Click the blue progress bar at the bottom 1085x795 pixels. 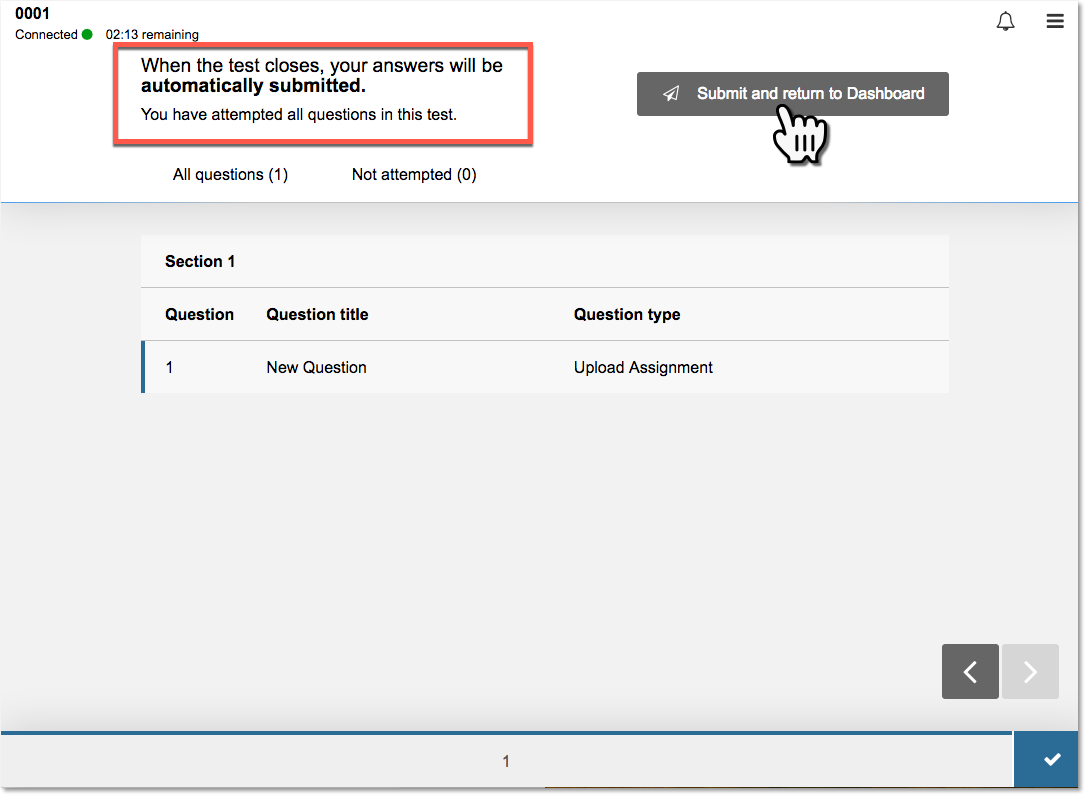point(506,733)
